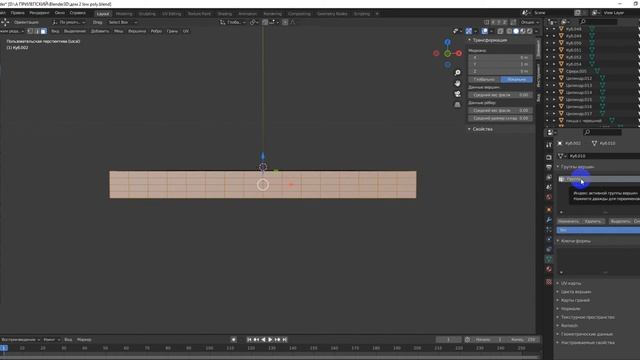Viewport: 640px width, 360px height.
Task: Open World properties tab icon
Action: click(x=549, y=197)
